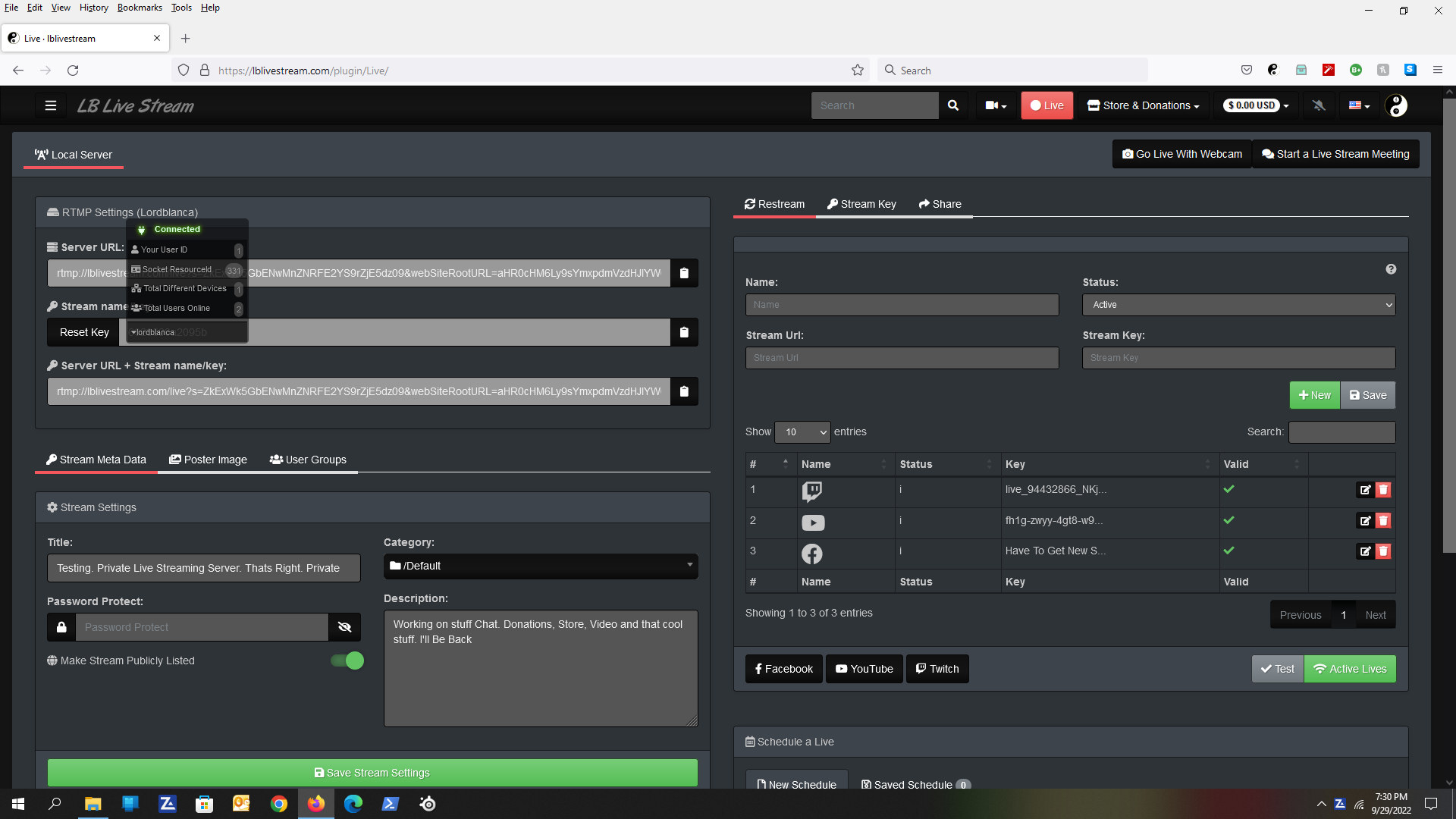
Task: Click the table Search input field
Action: point(1341,431)
